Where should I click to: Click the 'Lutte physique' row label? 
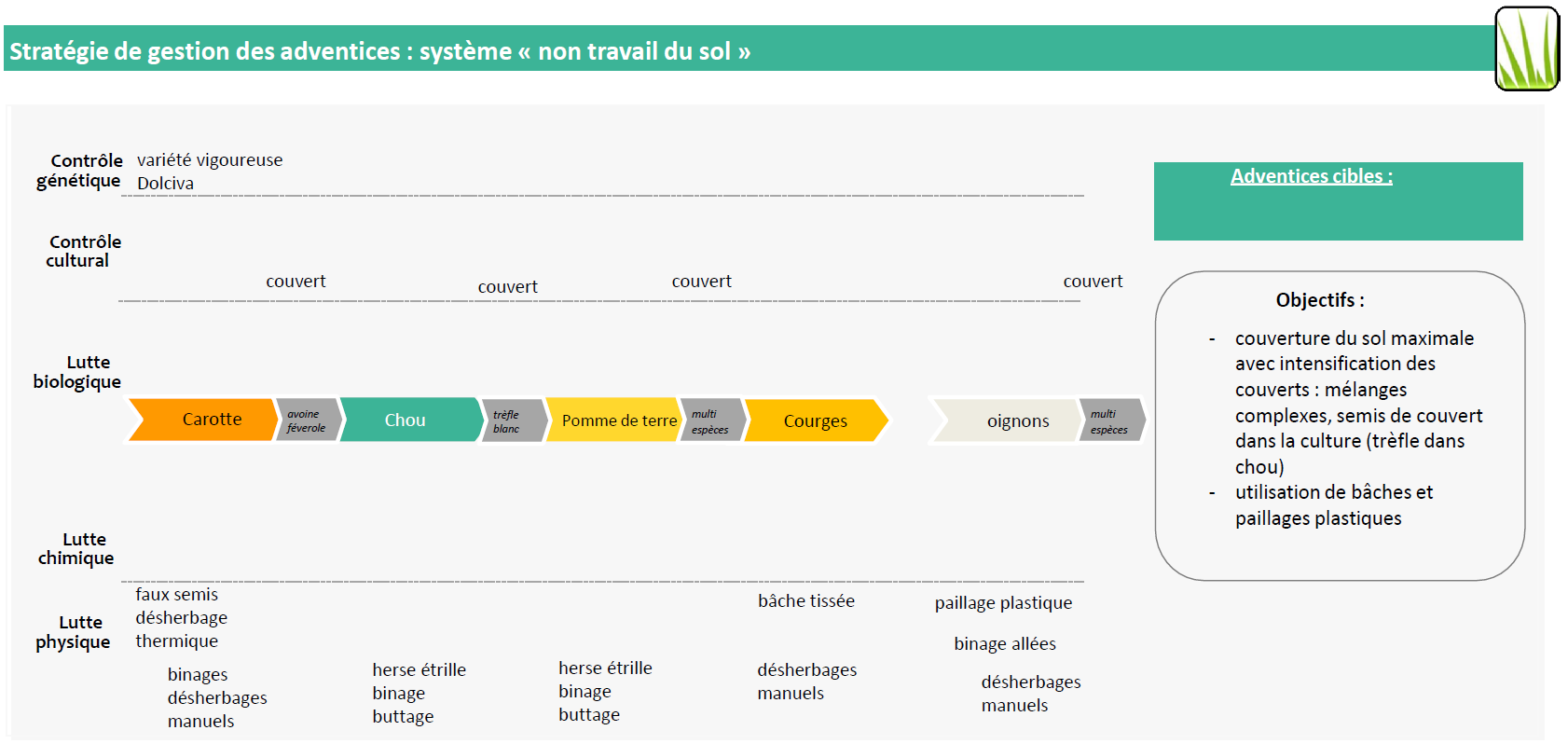74,632
